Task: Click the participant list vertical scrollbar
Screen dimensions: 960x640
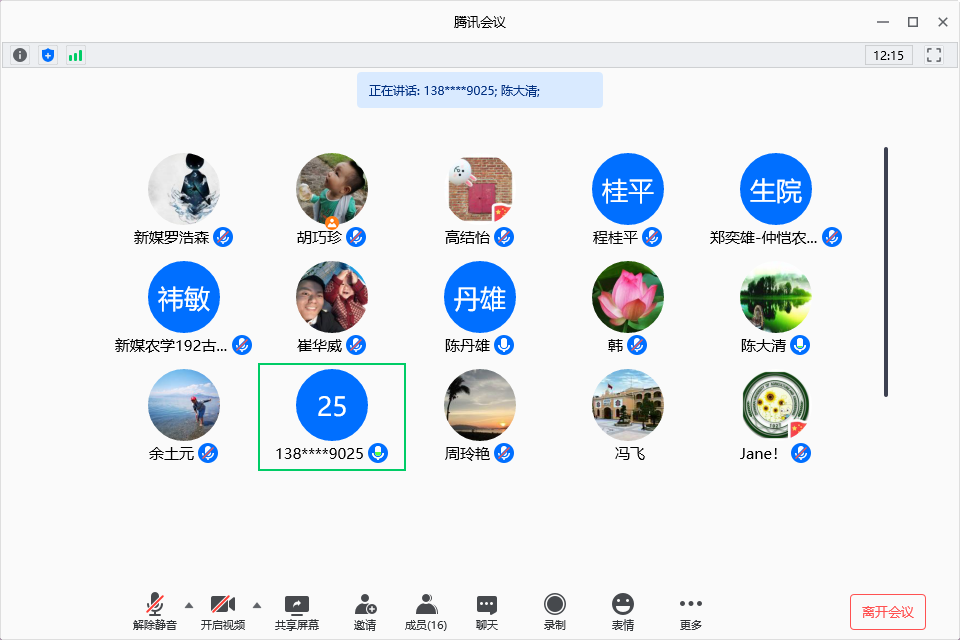Action: (x=886, y=270)
